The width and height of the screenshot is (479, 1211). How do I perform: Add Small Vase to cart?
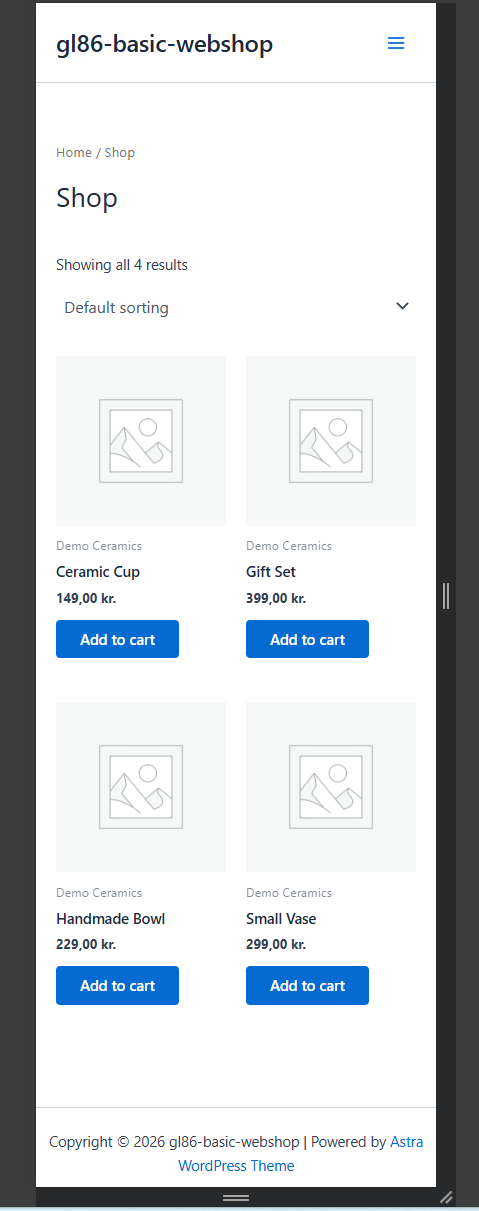307,985
